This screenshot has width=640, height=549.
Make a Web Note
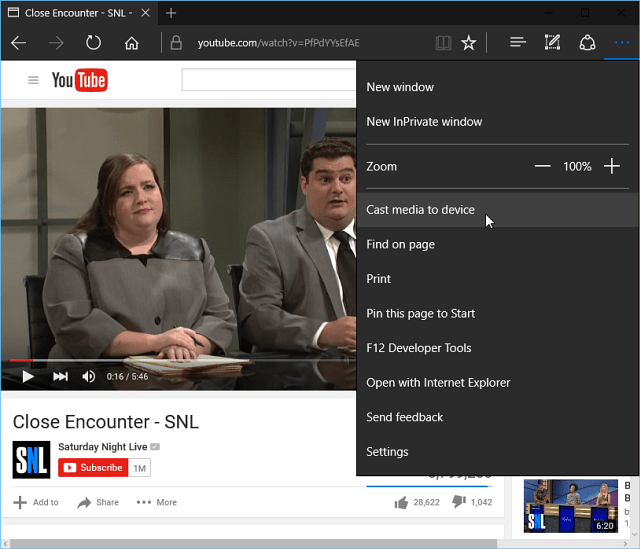point(552,42)
